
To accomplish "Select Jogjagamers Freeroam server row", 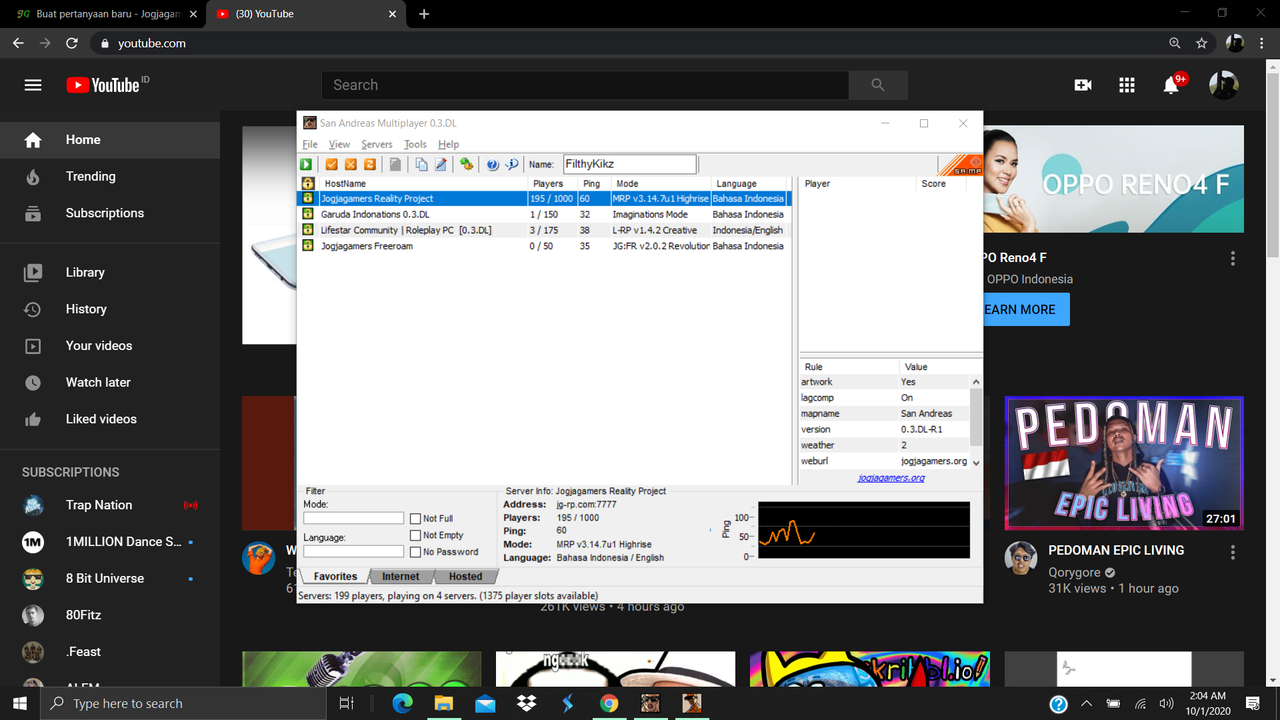I will [545, 246].
